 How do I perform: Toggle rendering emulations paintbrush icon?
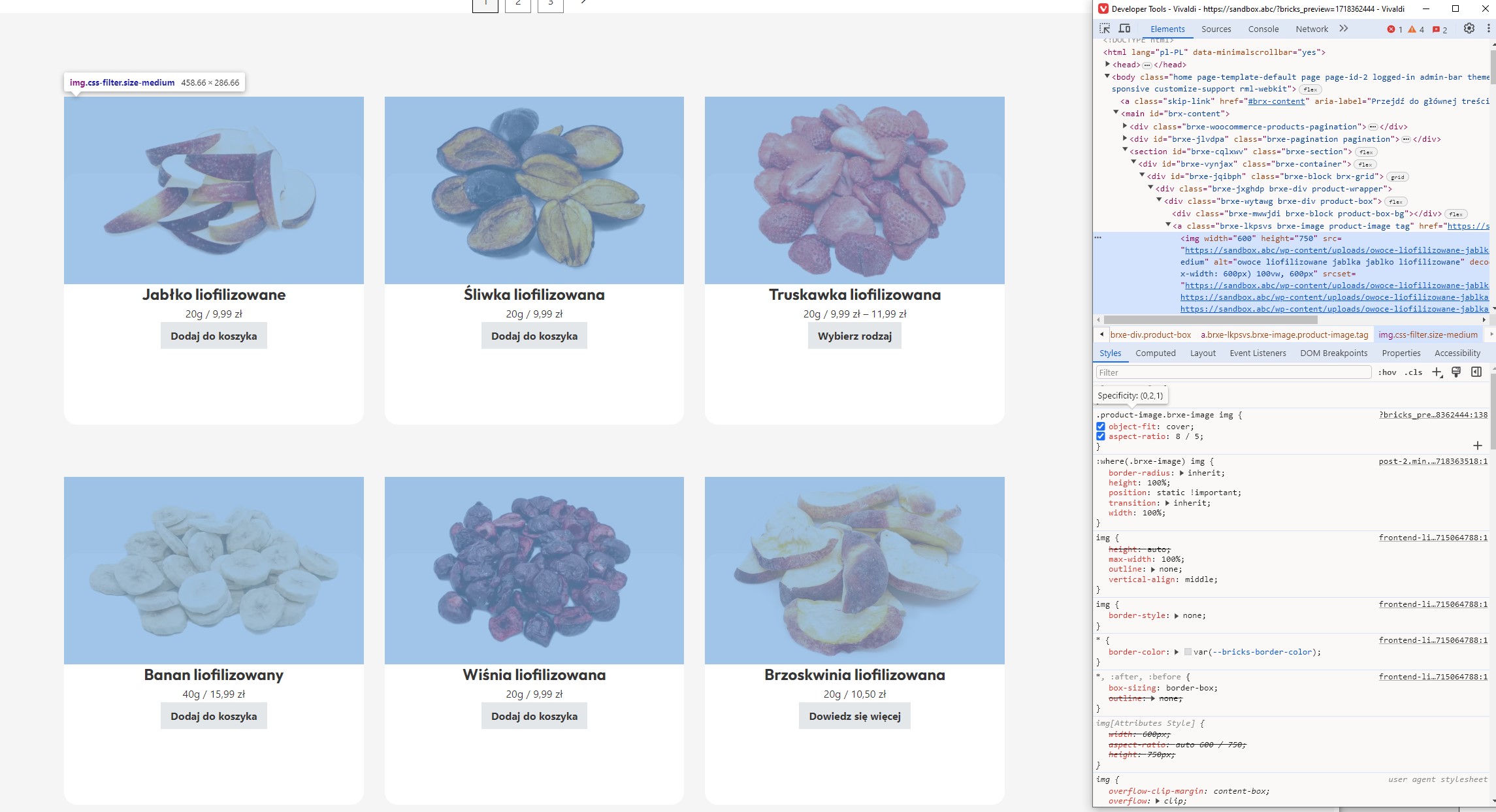coord(1456,372)
